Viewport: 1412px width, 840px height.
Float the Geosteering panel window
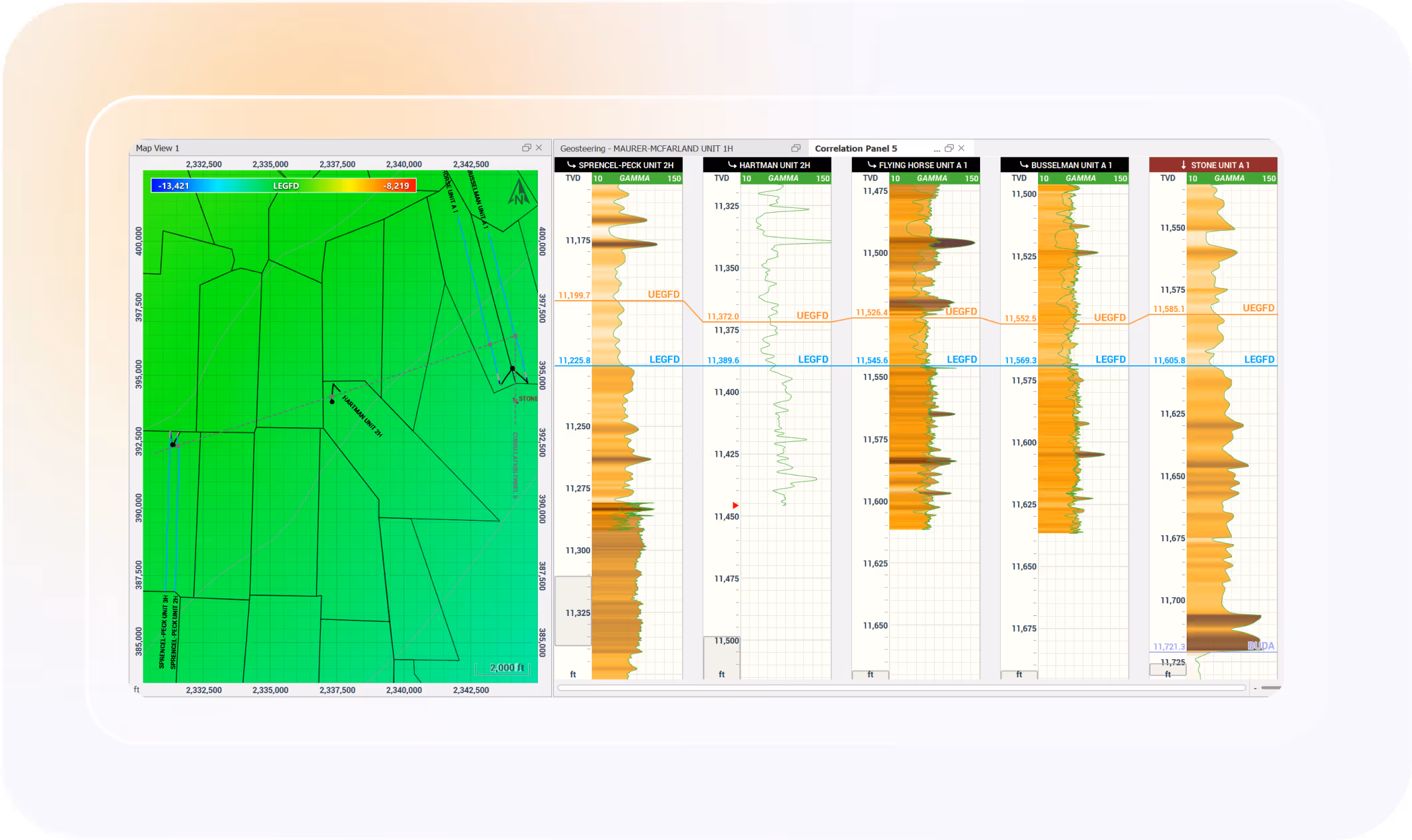[795, 148]
